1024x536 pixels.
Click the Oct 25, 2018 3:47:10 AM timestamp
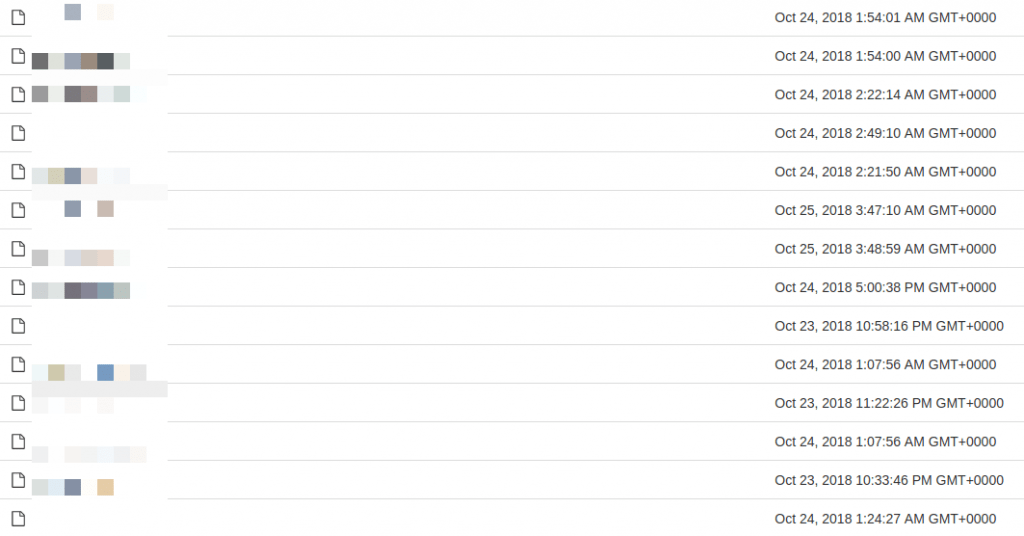(x=885, y=210)
